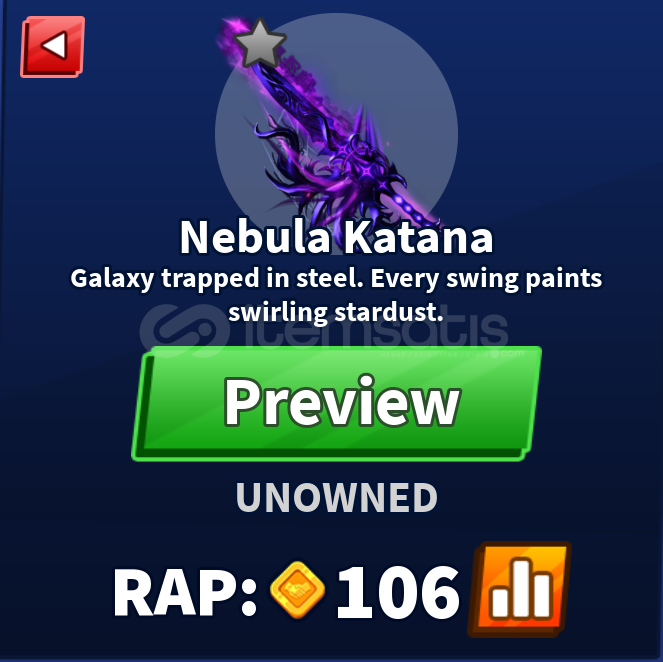The image size is (663, 662).
Task: Select the Nebula Katana sword image
Action: (x=330, y=127)
